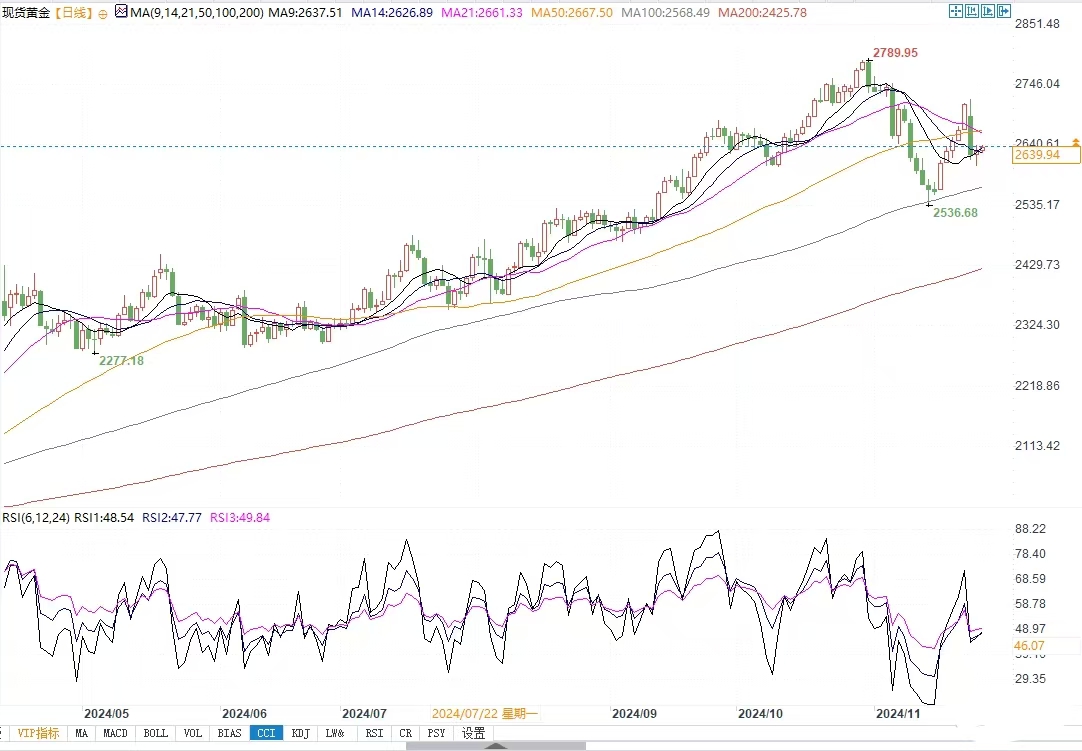Viewport: 1082px width, 751px height.
Task: Click the RSI2:47.77 value
Action: 172,517
